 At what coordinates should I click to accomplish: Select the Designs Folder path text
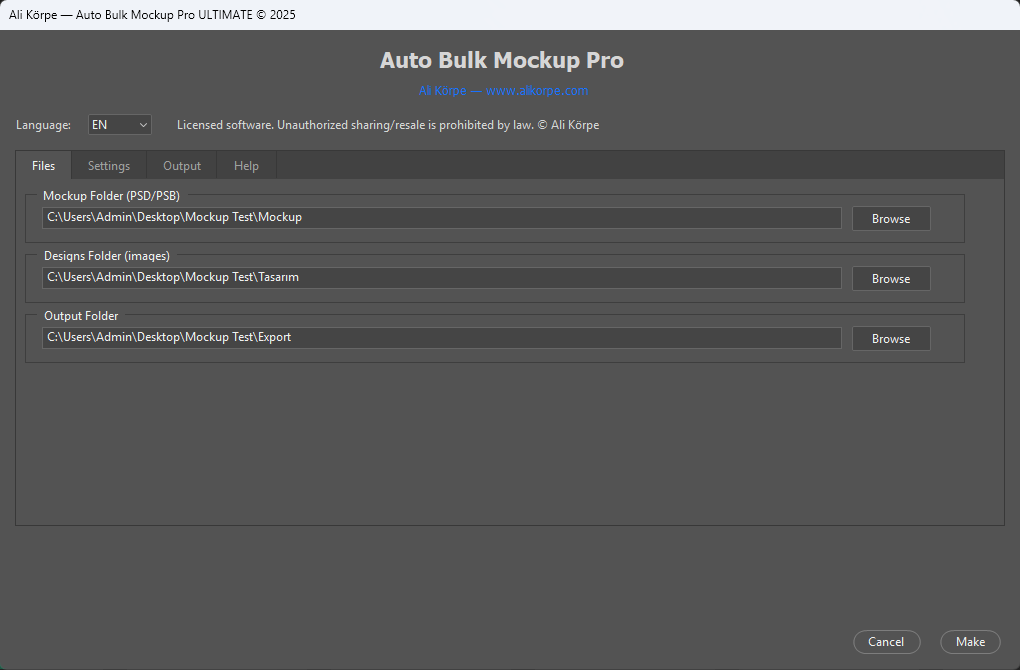(x=440, y=277)
